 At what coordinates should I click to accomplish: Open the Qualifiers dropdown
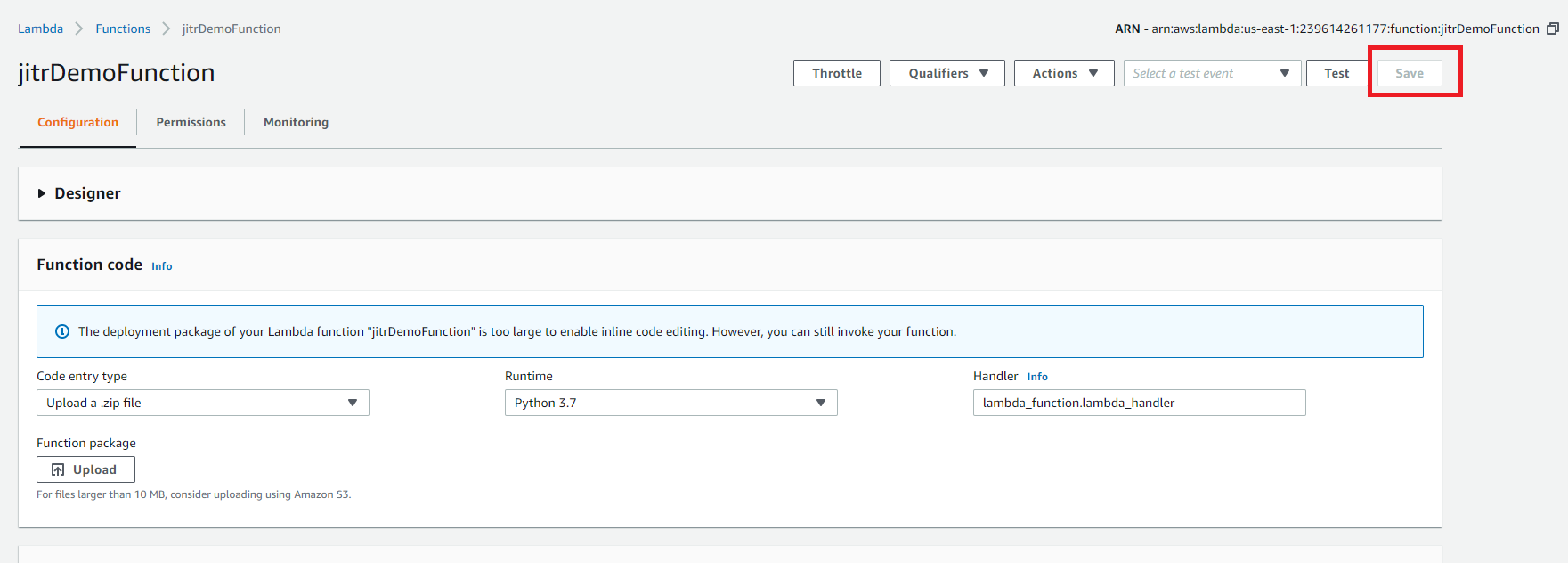click(947, 73)
